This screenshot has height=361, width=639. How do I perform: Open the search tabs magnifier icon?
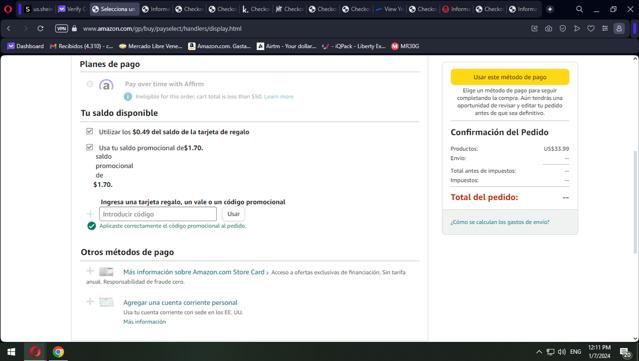(579, 9)
